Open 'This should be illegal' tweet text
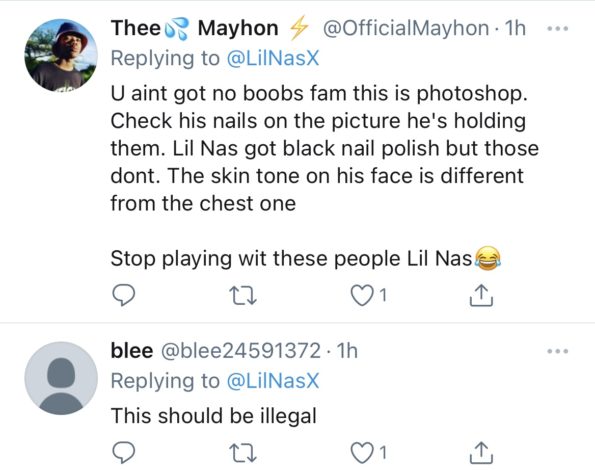Image resolution: width=595 pixels, height=470 pixels. (214, 416)
